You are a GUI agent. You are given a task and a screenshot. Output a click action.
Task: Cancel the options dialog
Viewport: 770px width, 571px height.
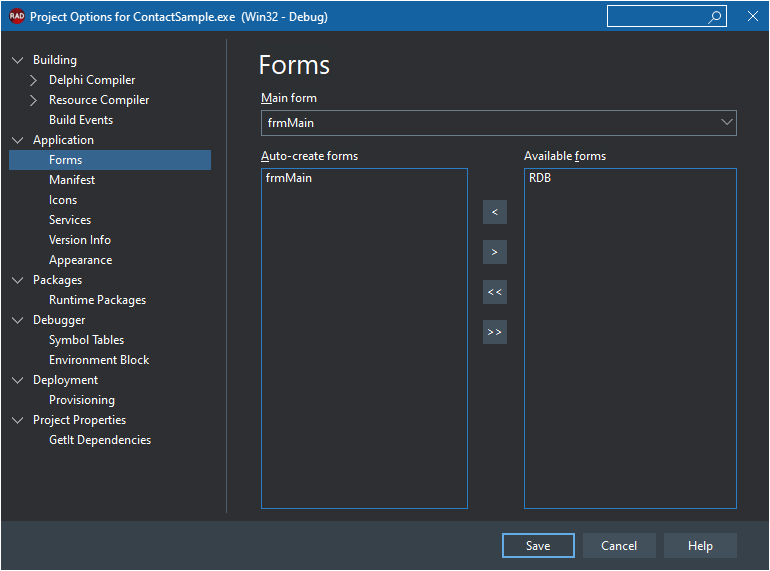point(619,545)
